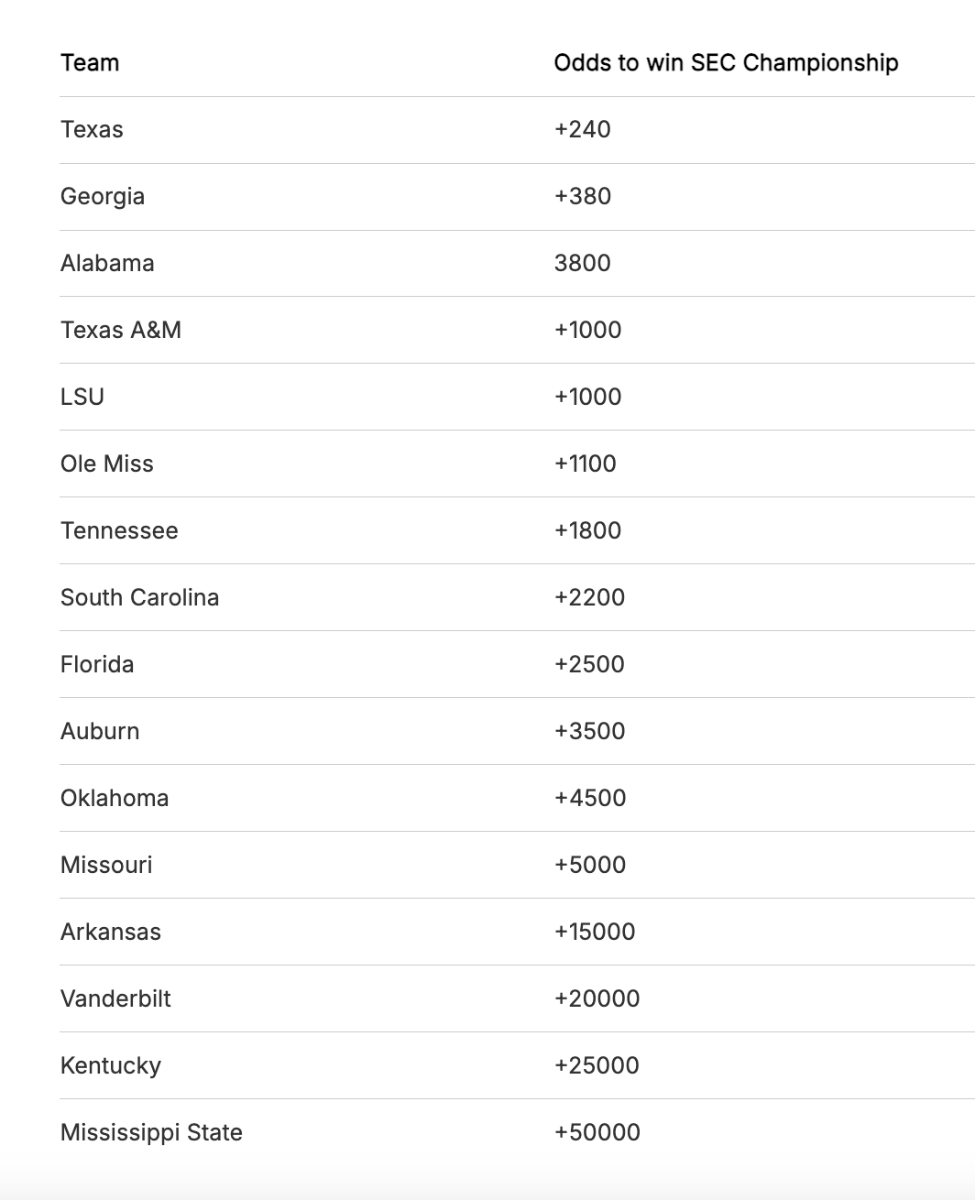Click Ole Miss +1100 odds
Viewport: 975px width, 1200px height.
click(x=585, y=464)
